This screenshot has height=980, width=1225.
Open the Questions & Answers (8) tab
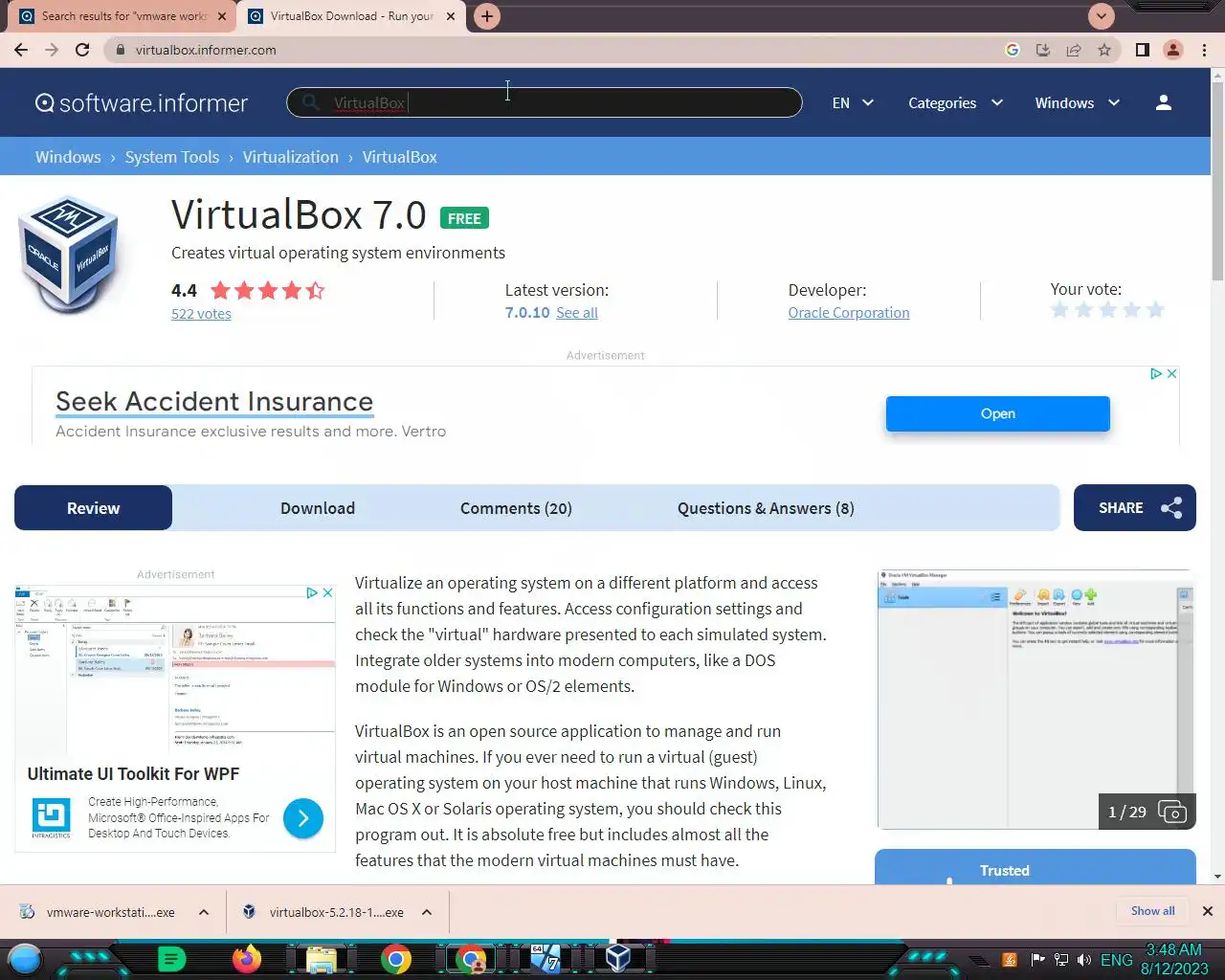coord(766,508)
